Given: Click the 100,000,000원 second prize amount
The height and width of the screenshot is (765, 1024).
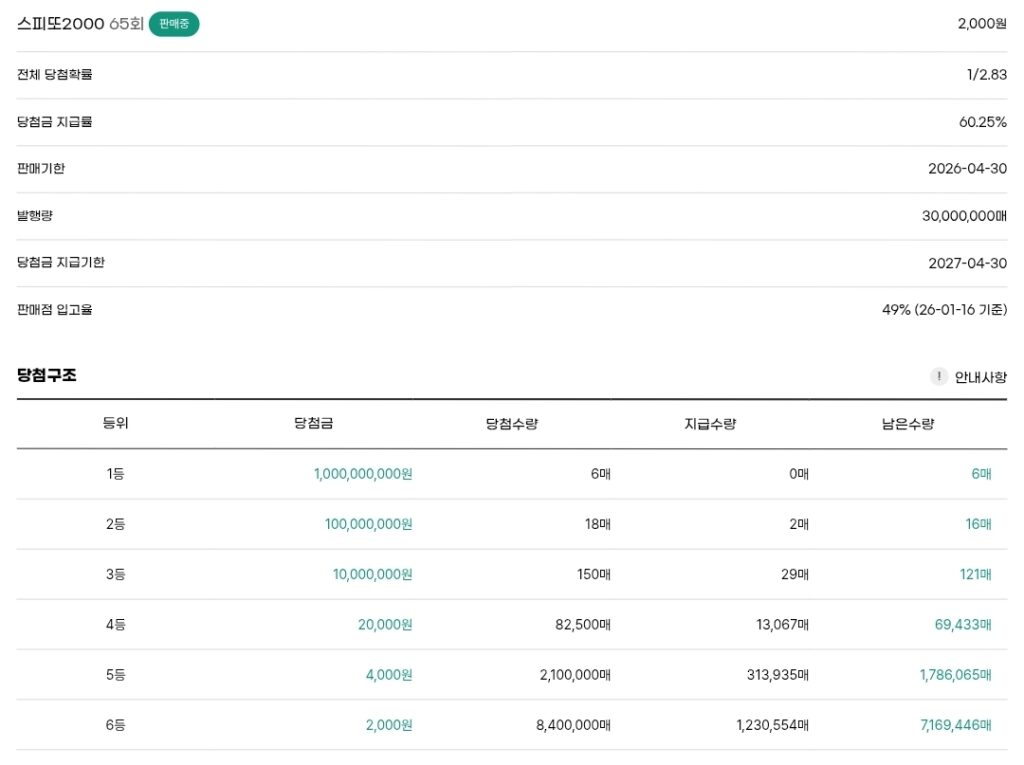Looking at the screenshot, I should click(368, 524).
